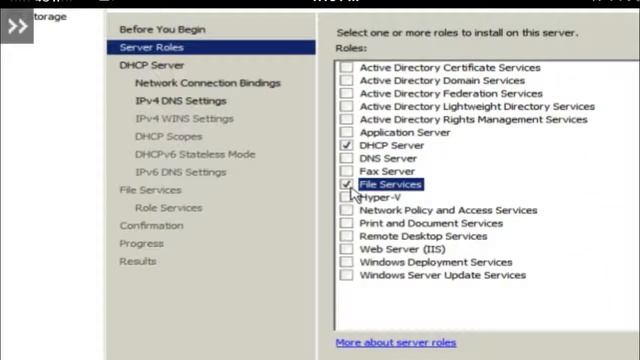
Task: Select DHCPv6 Stateless Mode step
Action: 195,154
